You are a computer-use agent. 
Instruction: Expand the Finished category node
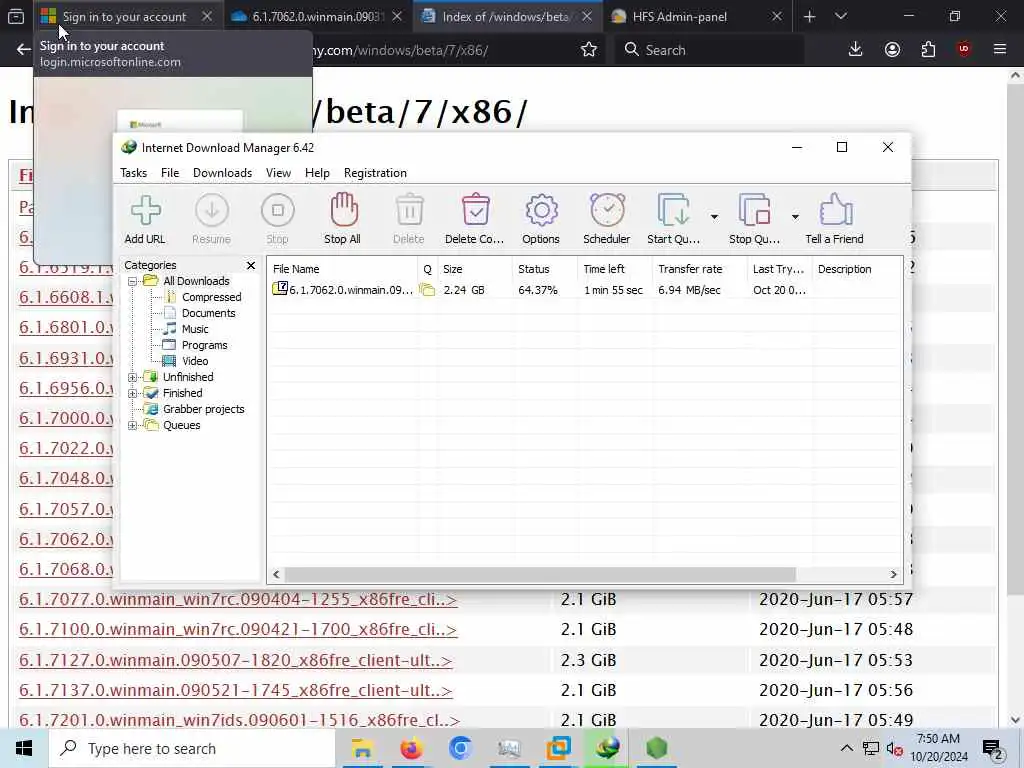coord(133,394)
